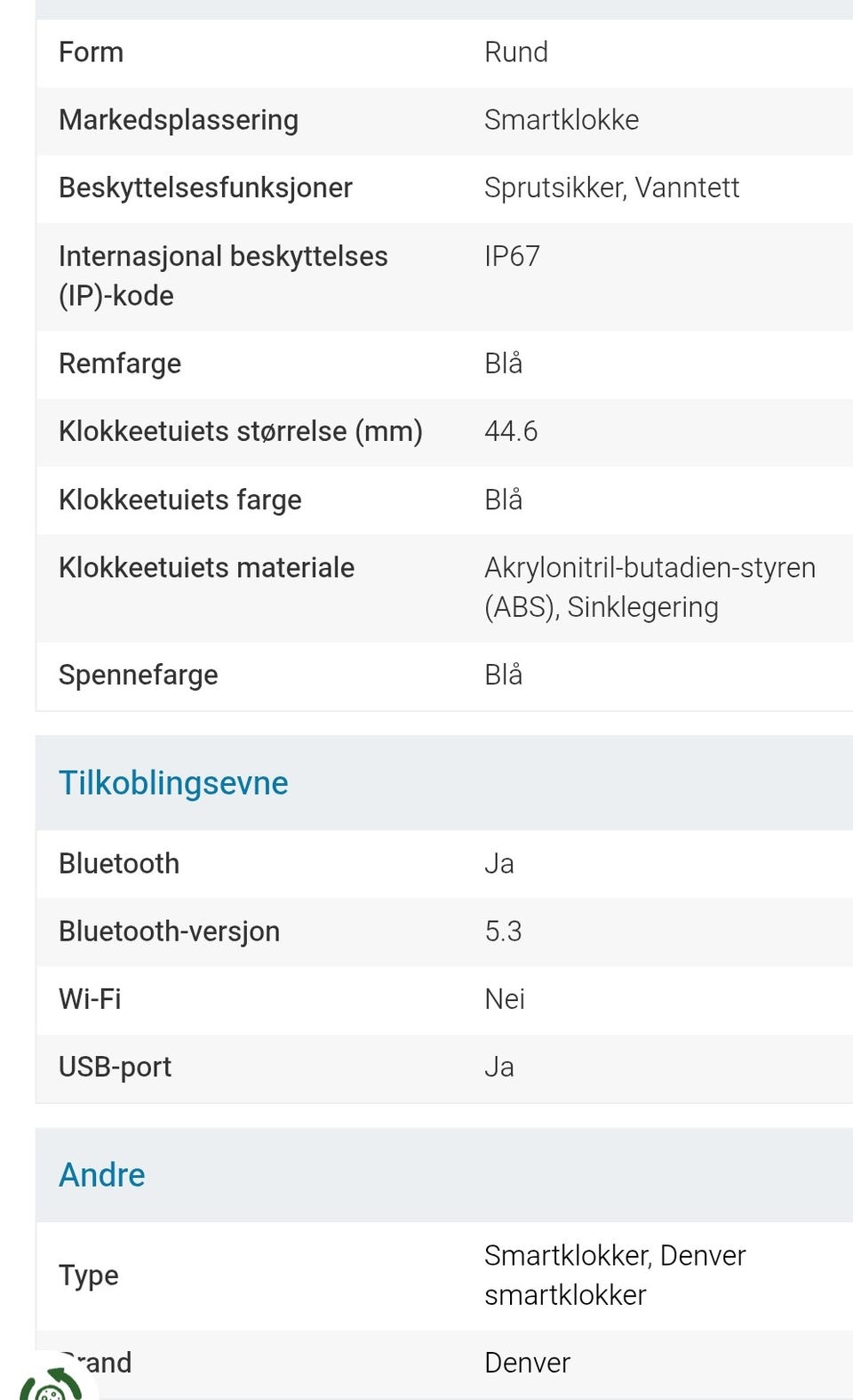Select the Beskyttelsesfunksjoner row label
Image resolution: width=853 pixels, height=1400 pixels.
coord(205,188)
